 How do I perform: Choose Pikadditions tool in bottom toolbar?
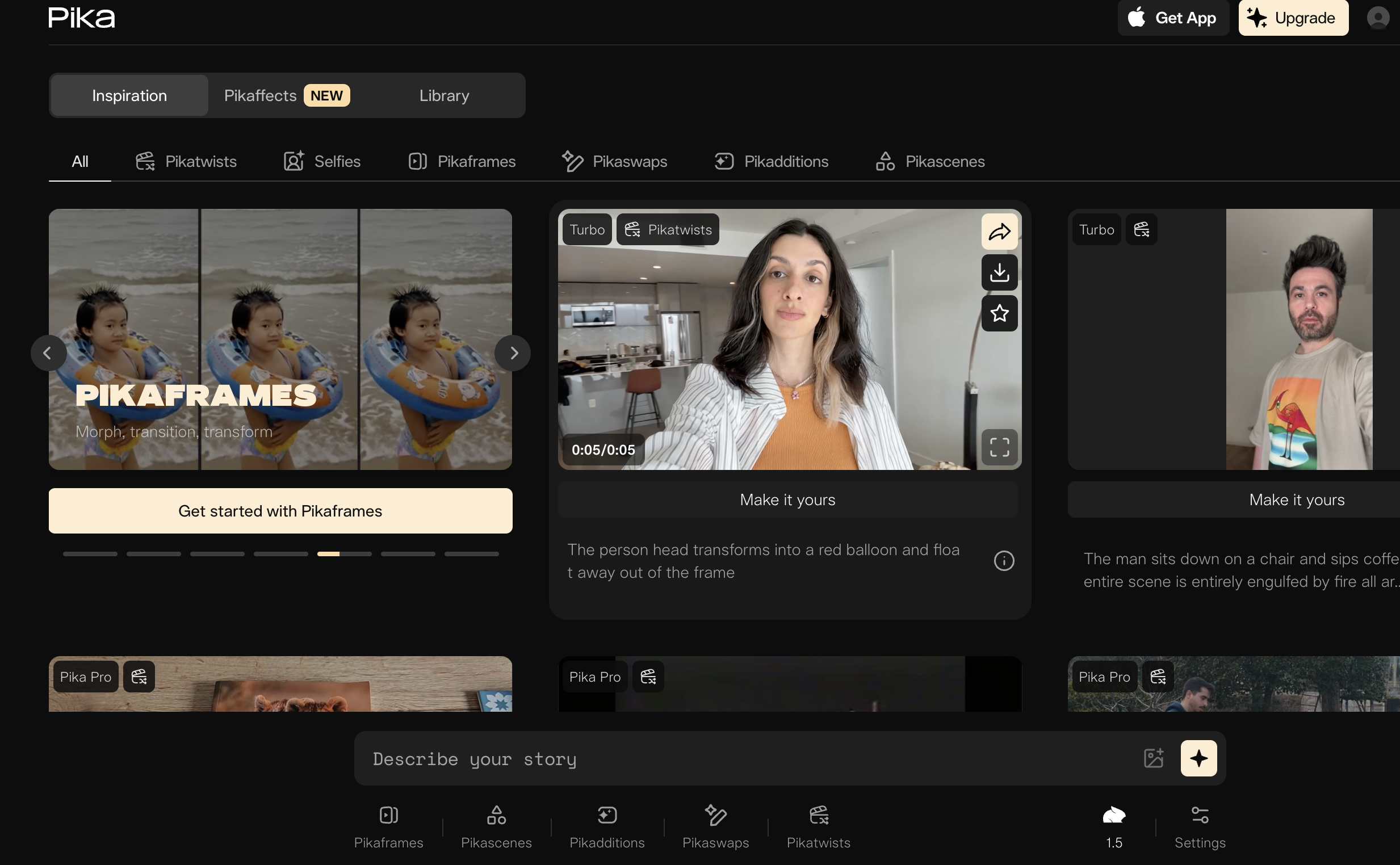pos(606,826)
